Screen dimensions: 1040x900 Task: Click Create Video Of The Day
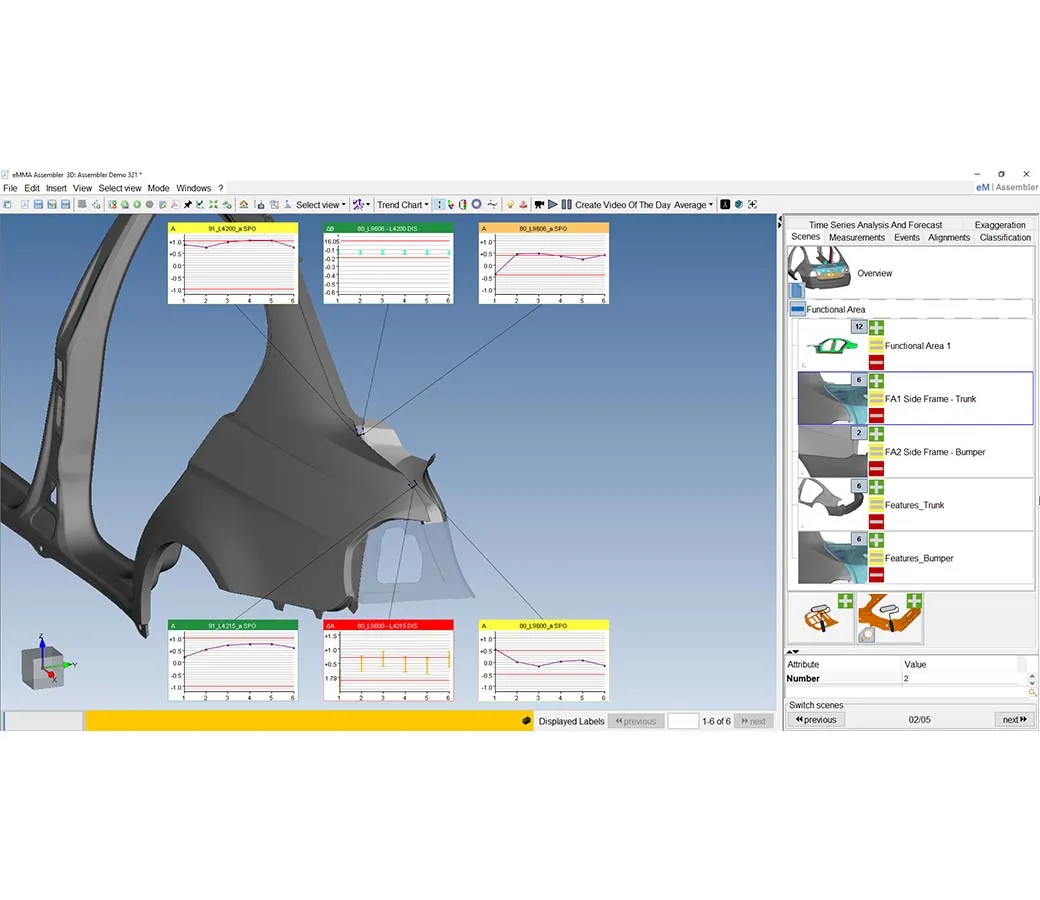tap(622, 205)
